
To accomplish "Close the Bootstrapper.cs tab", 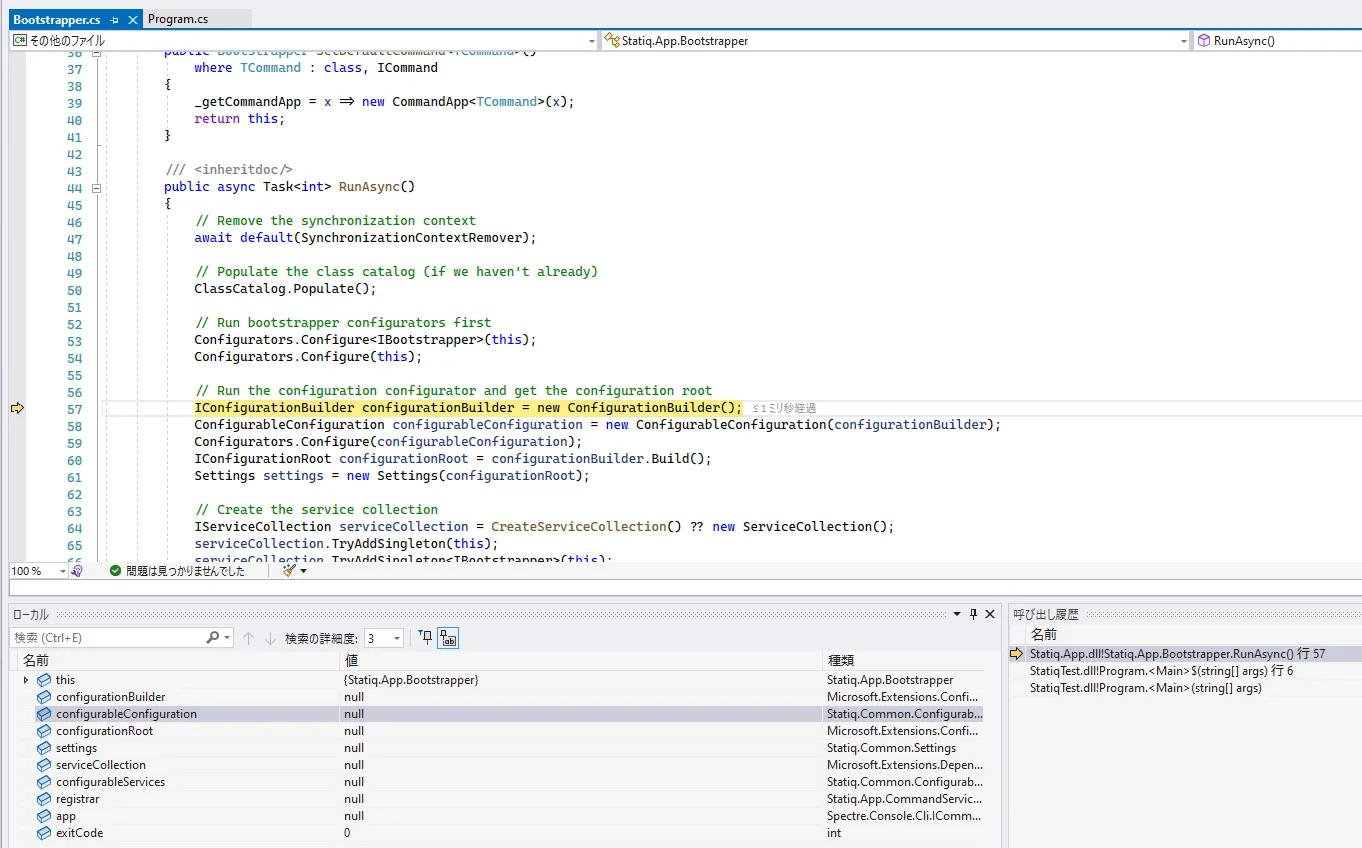I will point(133,19).
